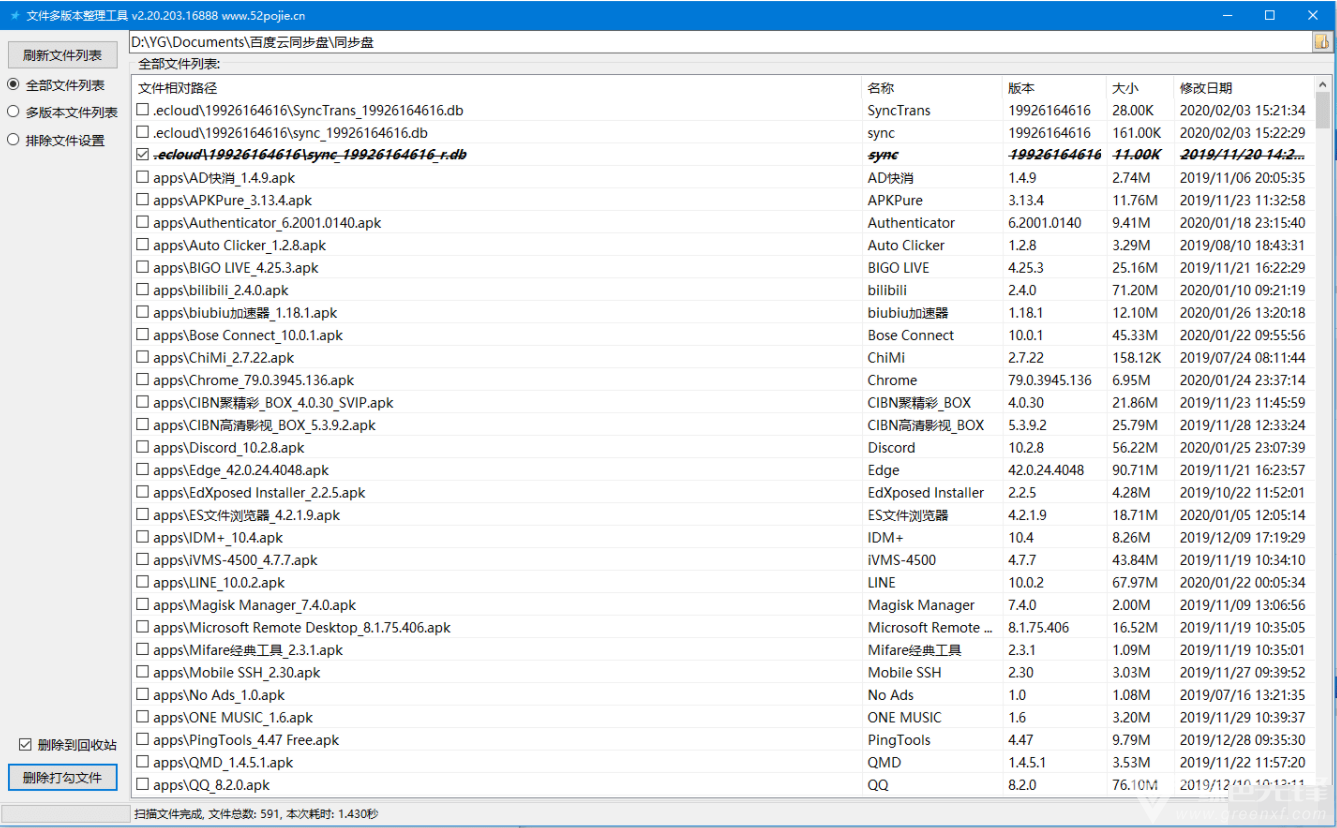Select the apps\ChiMi_2.7.22.apk row
Screen dimensions: 1337x828
tap(723, 358)
